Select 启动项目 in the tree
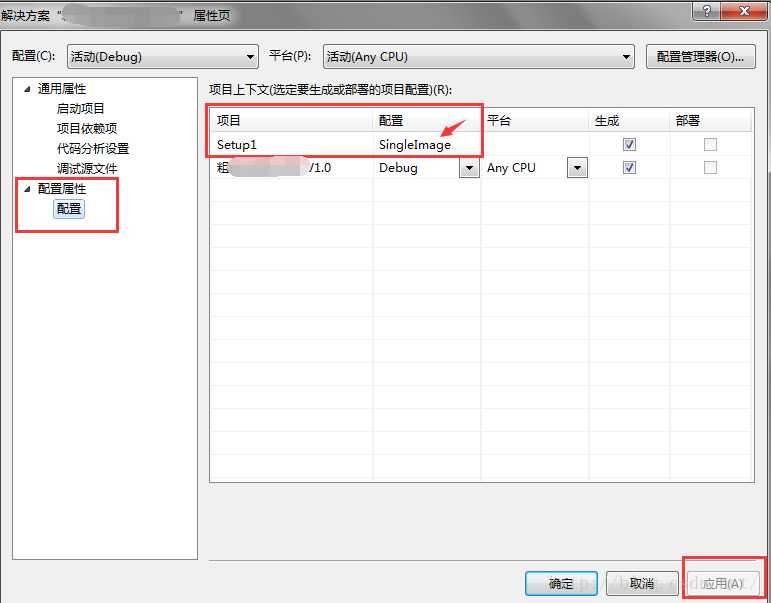Screen dimensions: 771x603 pos(81,109)
